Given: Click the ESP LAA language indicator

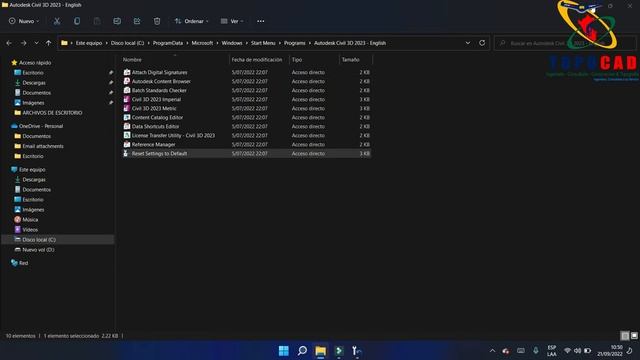Looking at the screenshot, I should tap(552, 351).
